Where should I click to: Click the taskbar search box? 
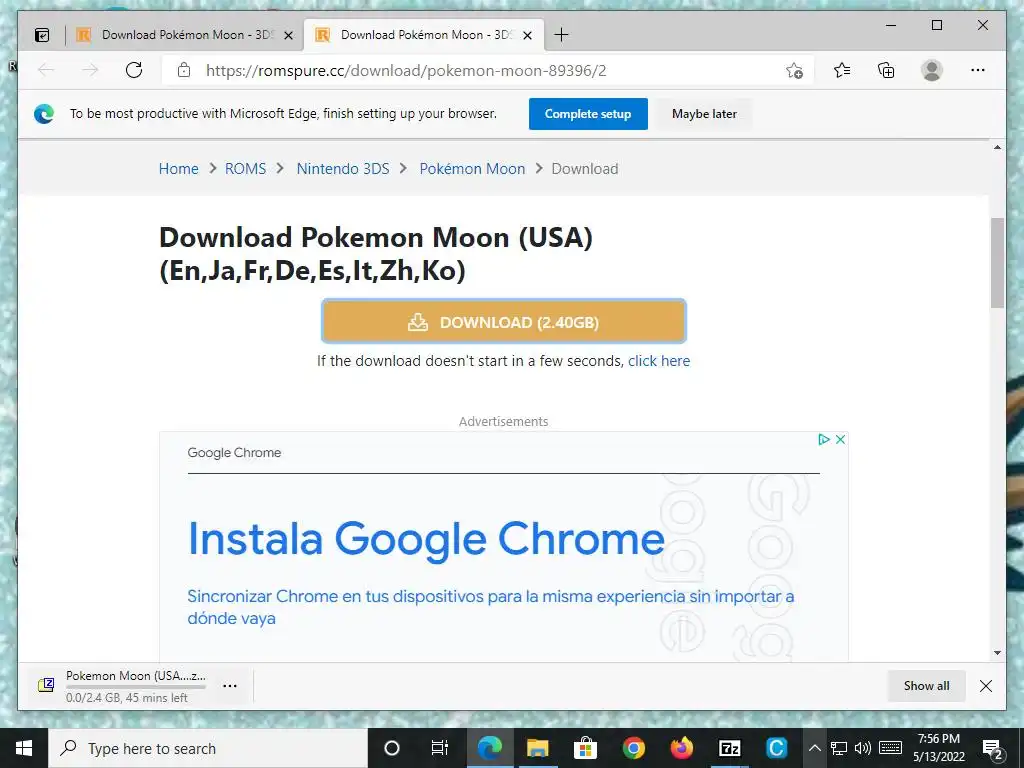click(208, 748)
